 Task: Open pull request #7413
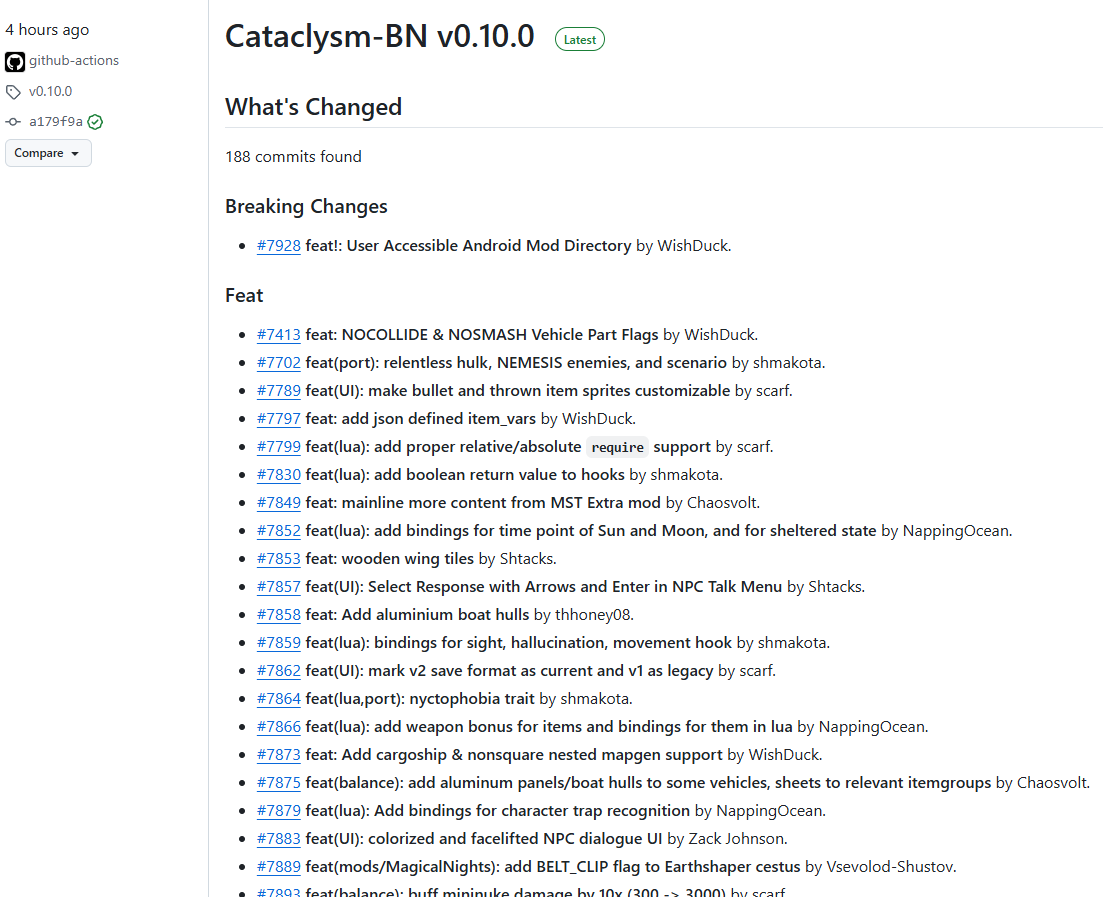tap(279, 335)
